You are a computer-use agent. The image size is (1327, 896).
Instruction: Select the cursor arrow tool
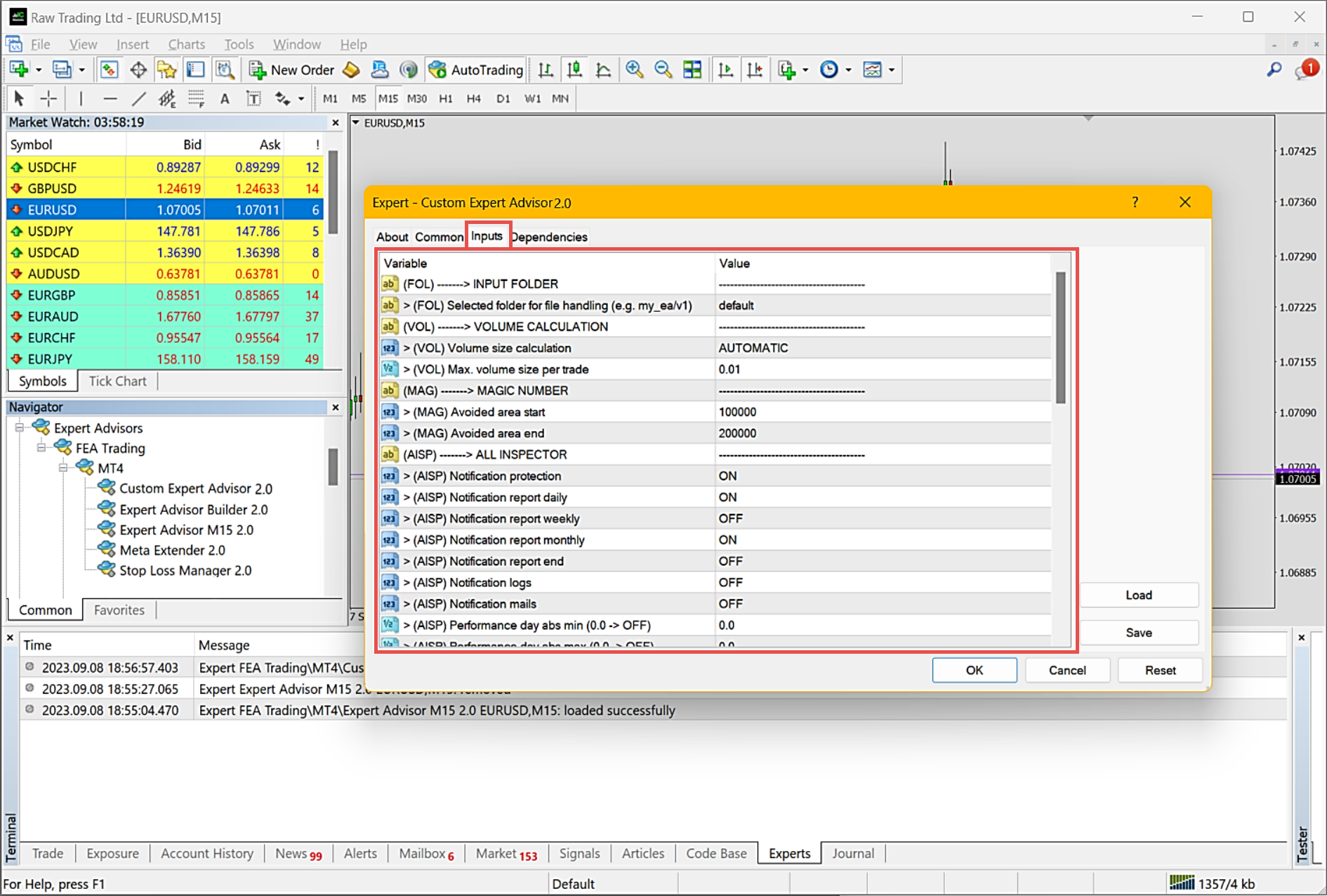tap(19, 98)
